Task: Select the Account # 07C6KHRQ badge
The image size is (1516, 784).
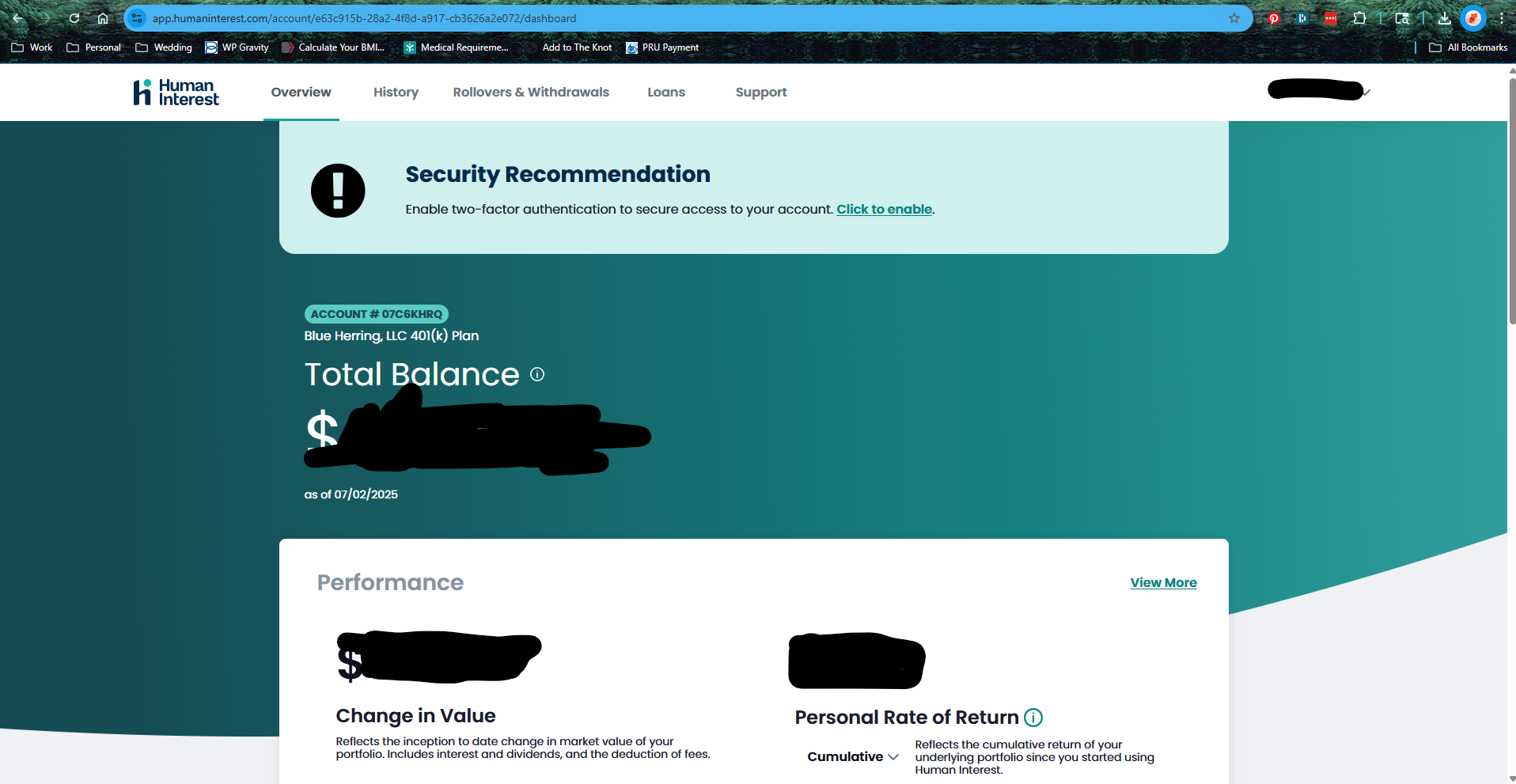Action: point(377,314)
